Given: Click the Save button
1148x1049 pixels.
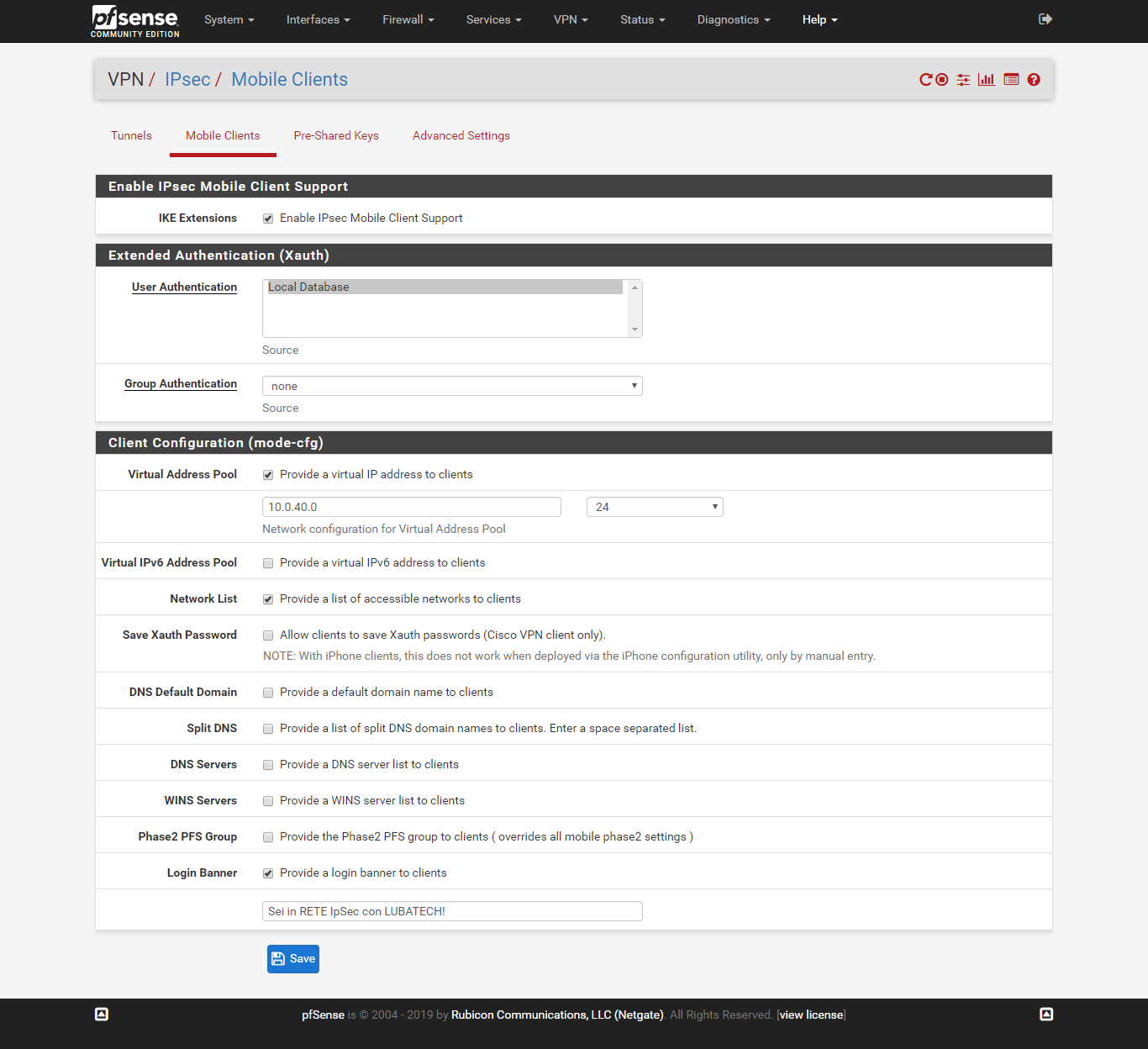Looking at the screenshot, I should tap(293, 959).
